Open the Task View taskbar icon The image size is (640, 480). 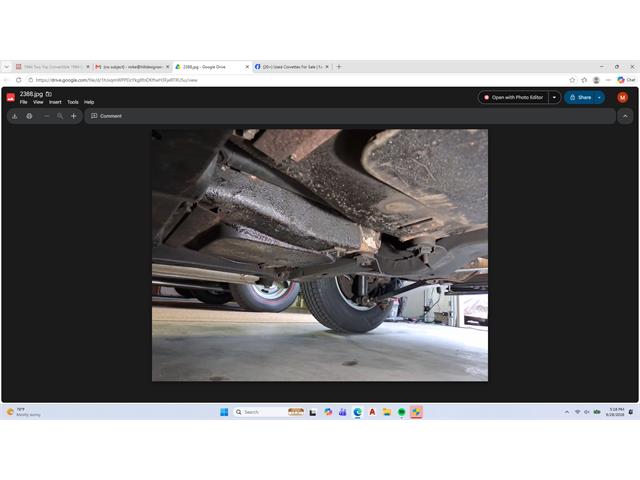coord(313,412)
